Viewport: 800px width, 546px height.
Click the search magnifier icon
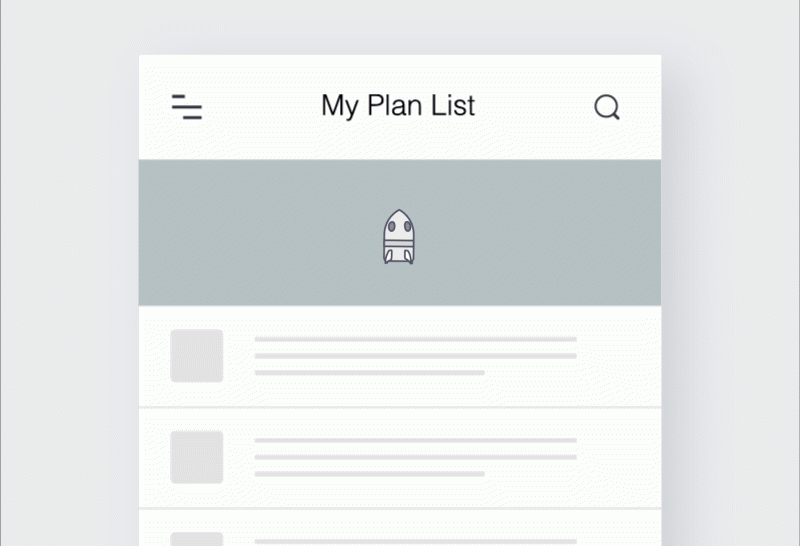click(x=607, y=107)
